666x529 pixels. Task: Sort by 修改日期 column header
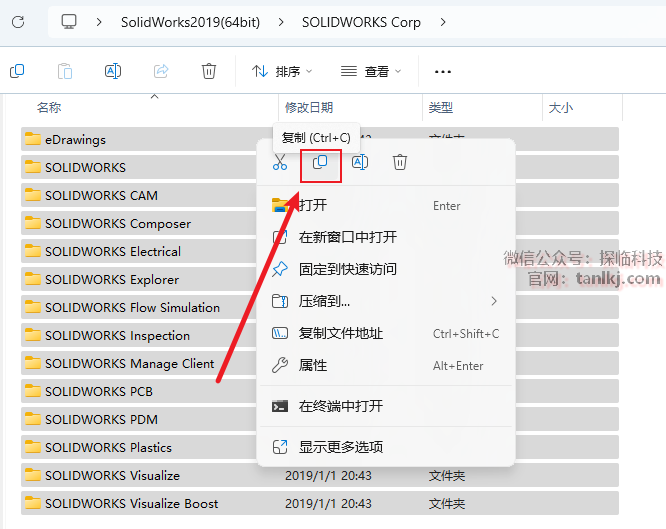(309, 107)
